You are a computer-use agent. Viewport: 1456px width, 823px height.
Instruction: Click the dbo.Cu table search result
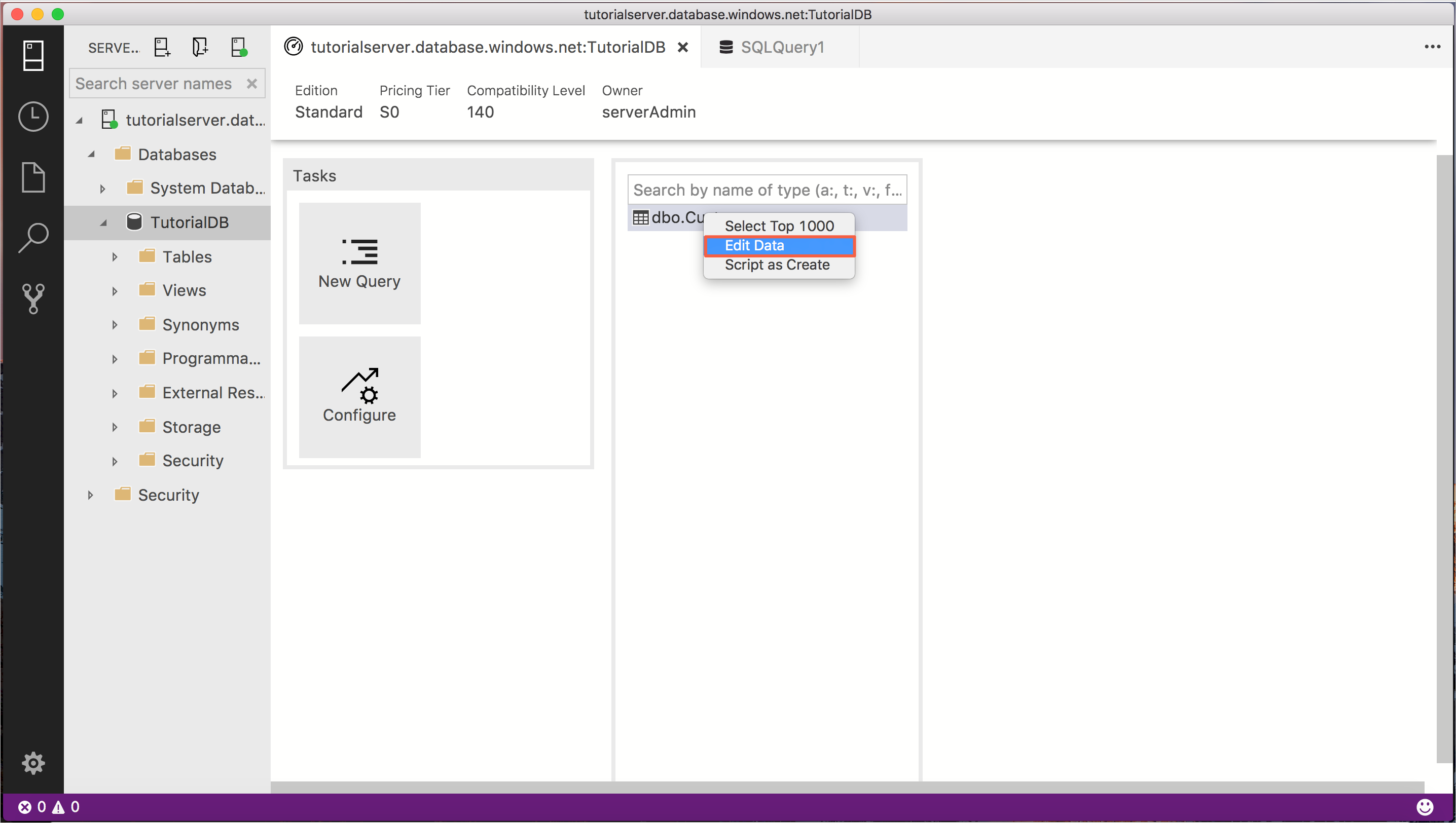(x=665, y=217)
